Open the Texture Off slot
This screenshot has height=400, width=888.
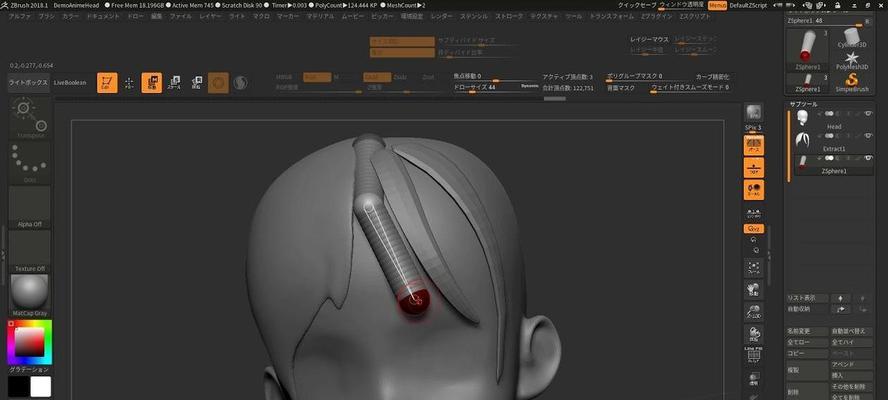(x=29, y=251)
